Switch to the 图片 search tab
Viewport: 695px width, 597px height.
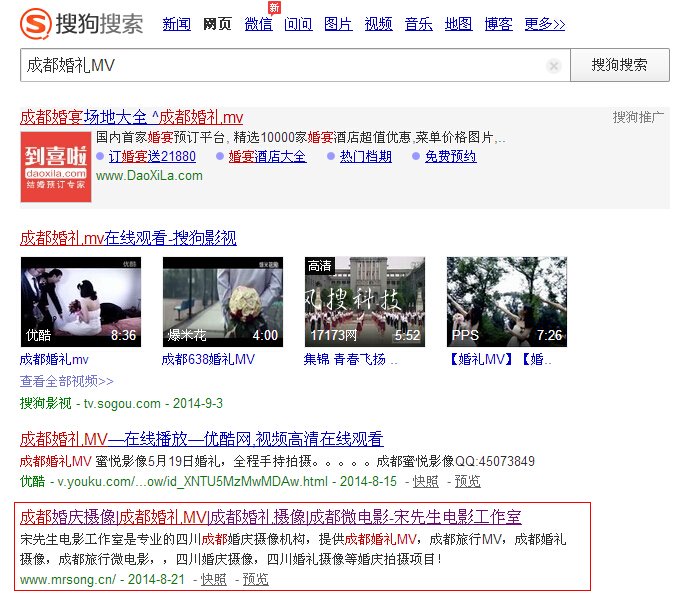point(338,24)
